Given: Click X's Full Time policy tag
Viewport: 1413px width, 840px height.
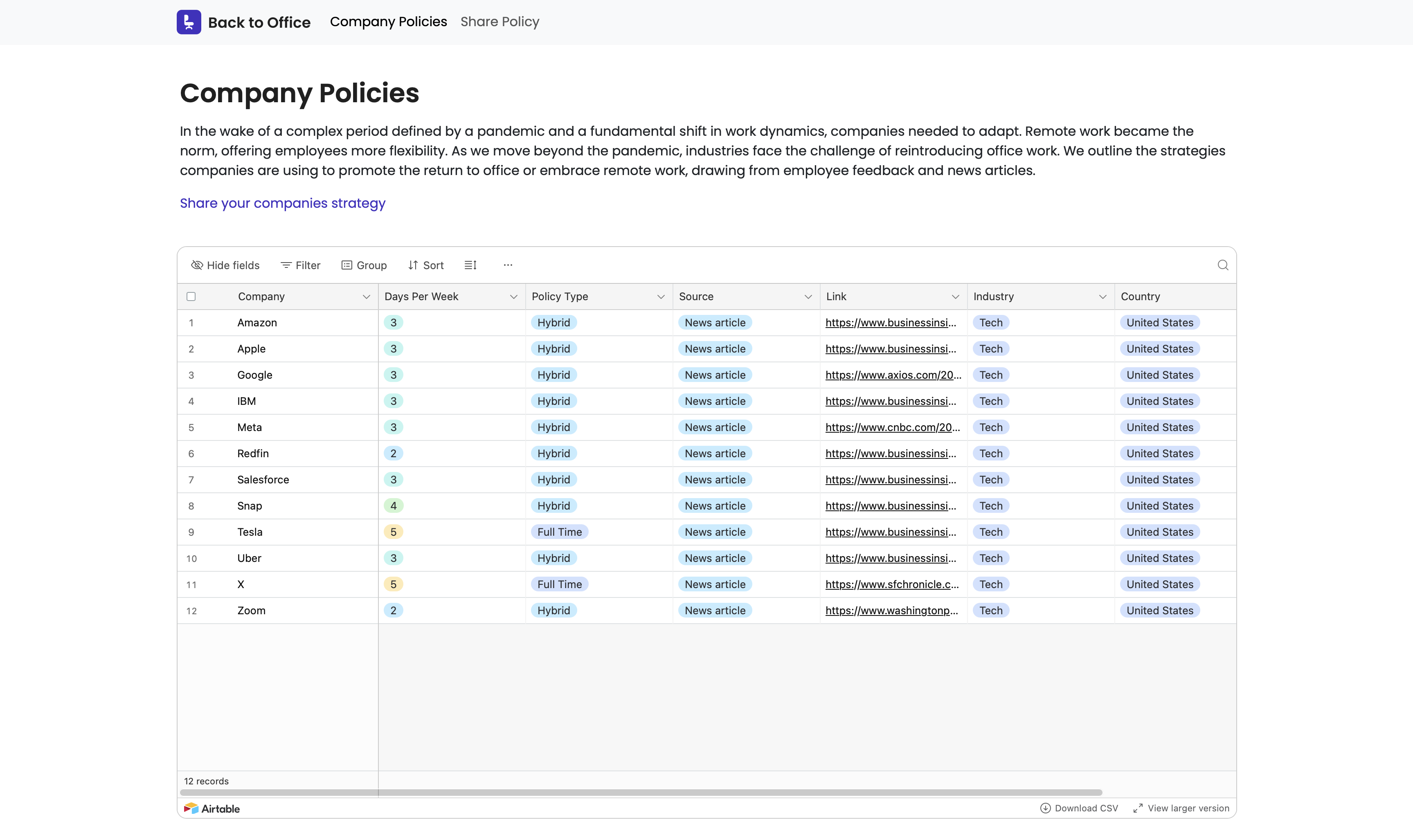Looking at the screenshot, I should click(x=559, y=584).
